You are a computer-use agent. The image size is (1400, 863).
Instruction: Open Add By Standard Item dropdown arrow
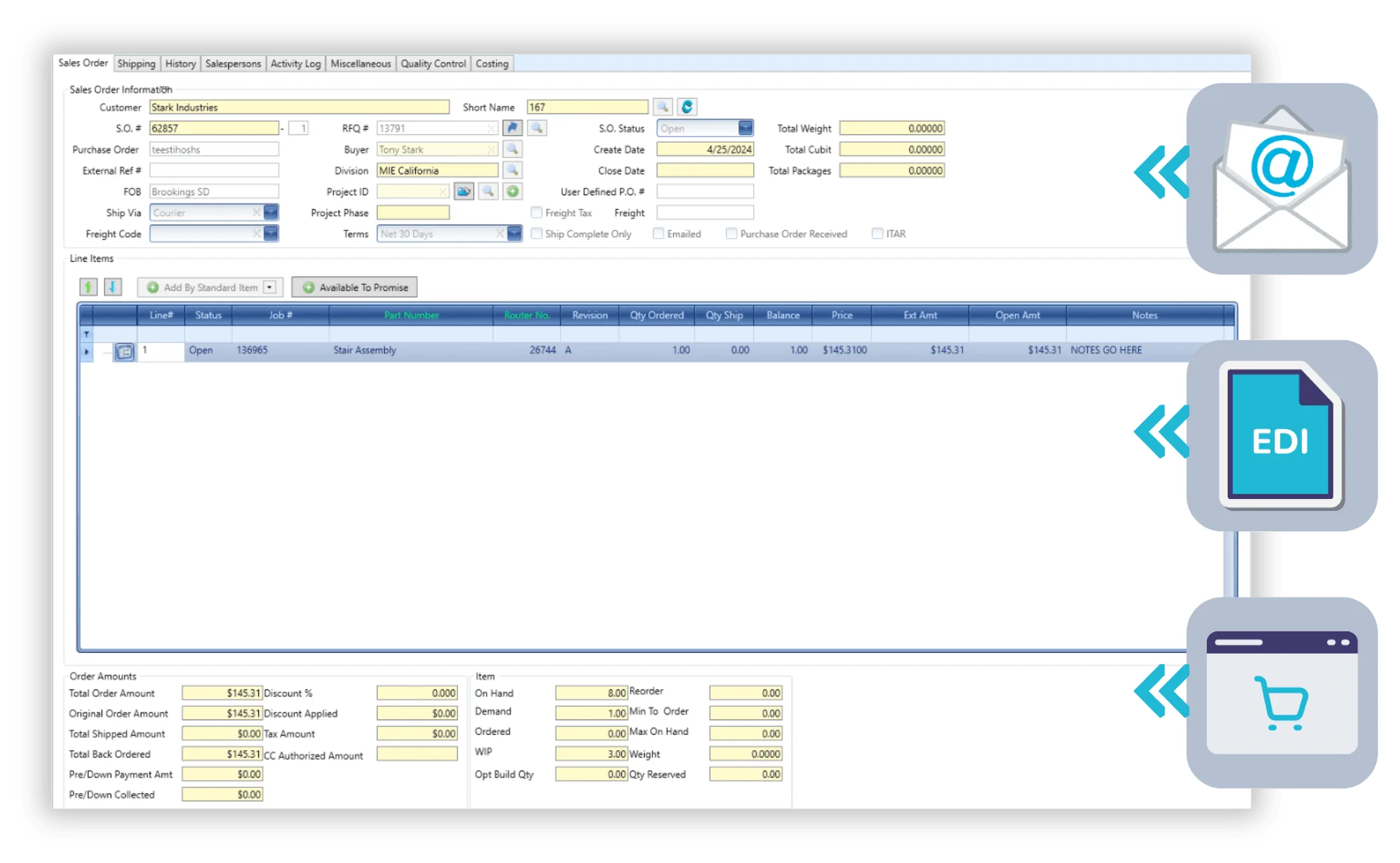269,287
